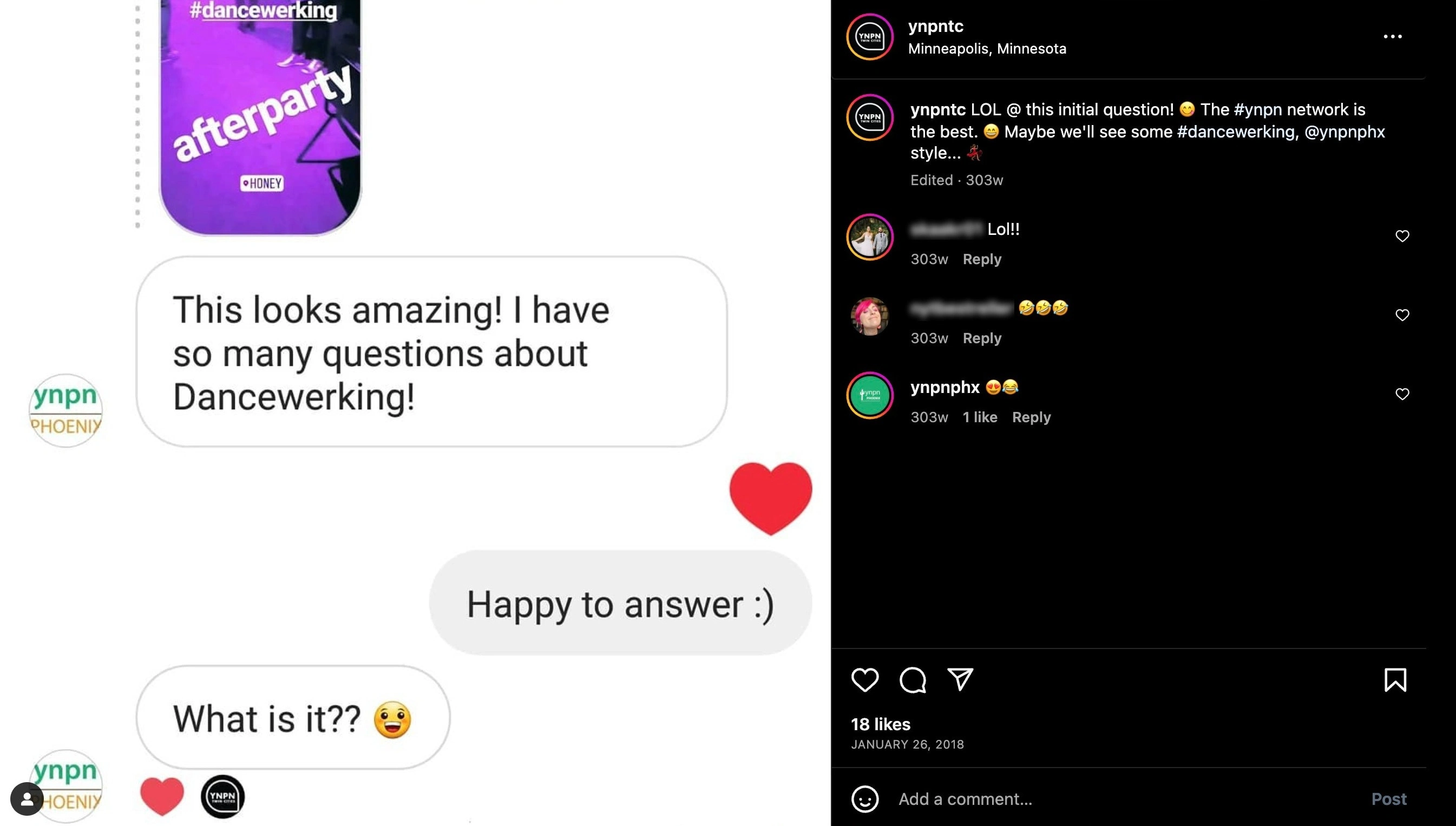1456x826 pixels.
Task: Like the ynpnphx comment heart
Action: point(1402,394)
